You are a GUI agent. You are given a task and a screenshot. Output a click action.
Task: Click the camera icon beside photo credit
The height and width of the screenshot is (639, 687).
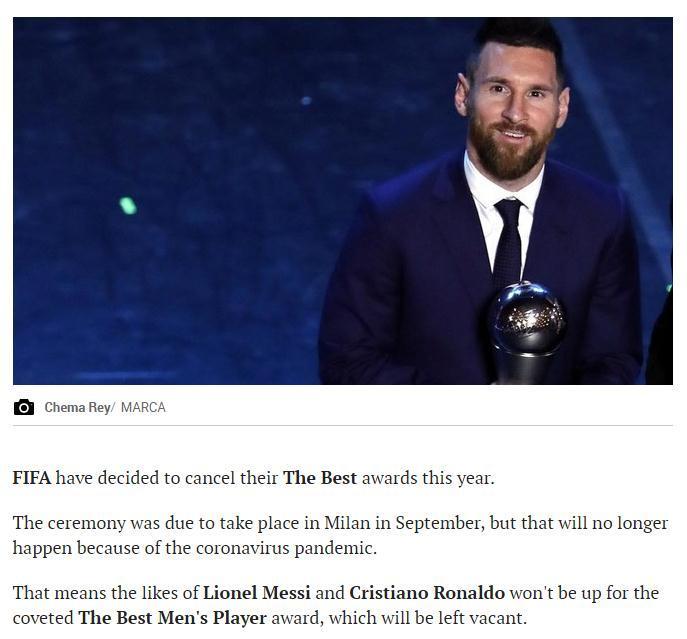[24, 407]
